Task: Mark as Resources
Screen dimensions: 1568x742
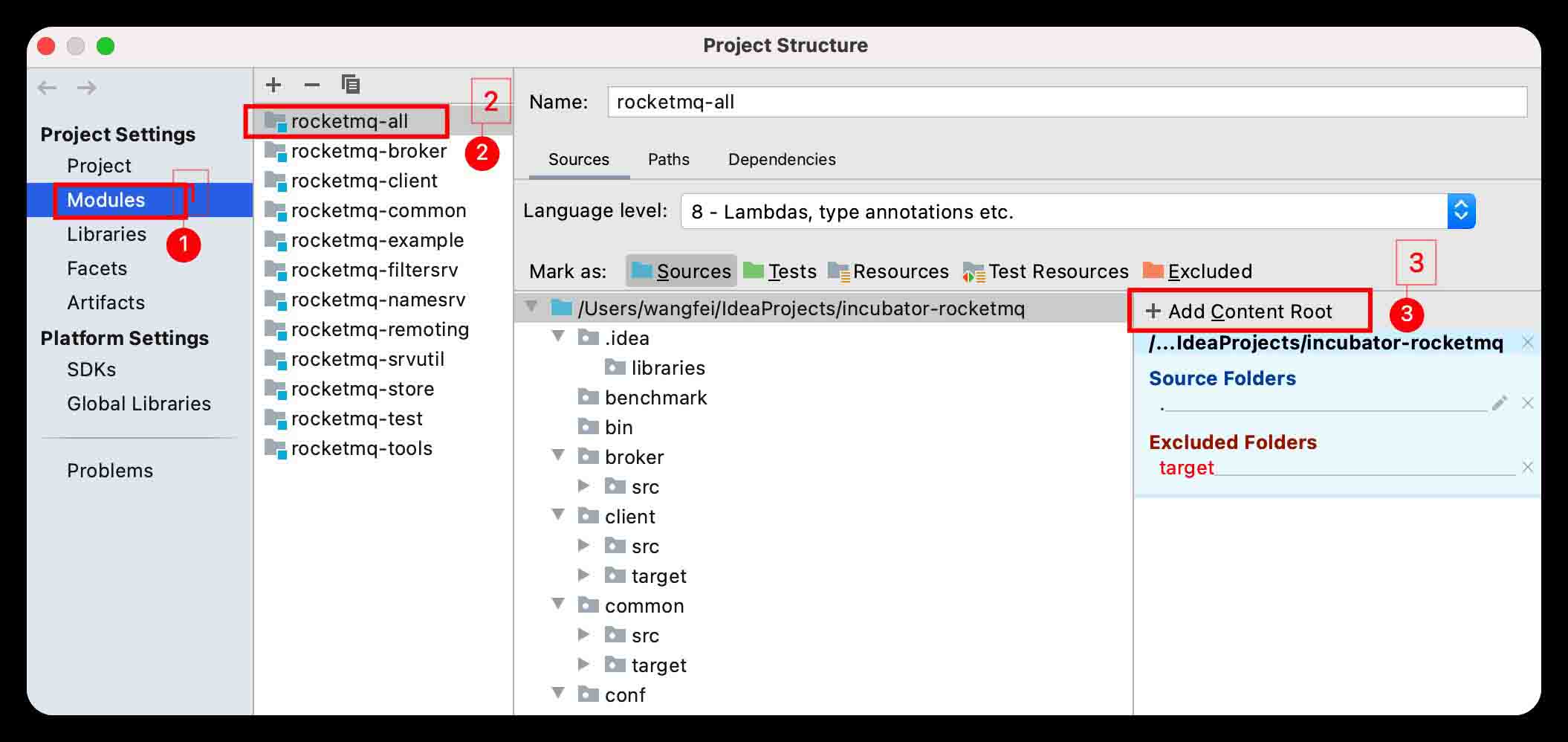Action: [x=888, y=271]
